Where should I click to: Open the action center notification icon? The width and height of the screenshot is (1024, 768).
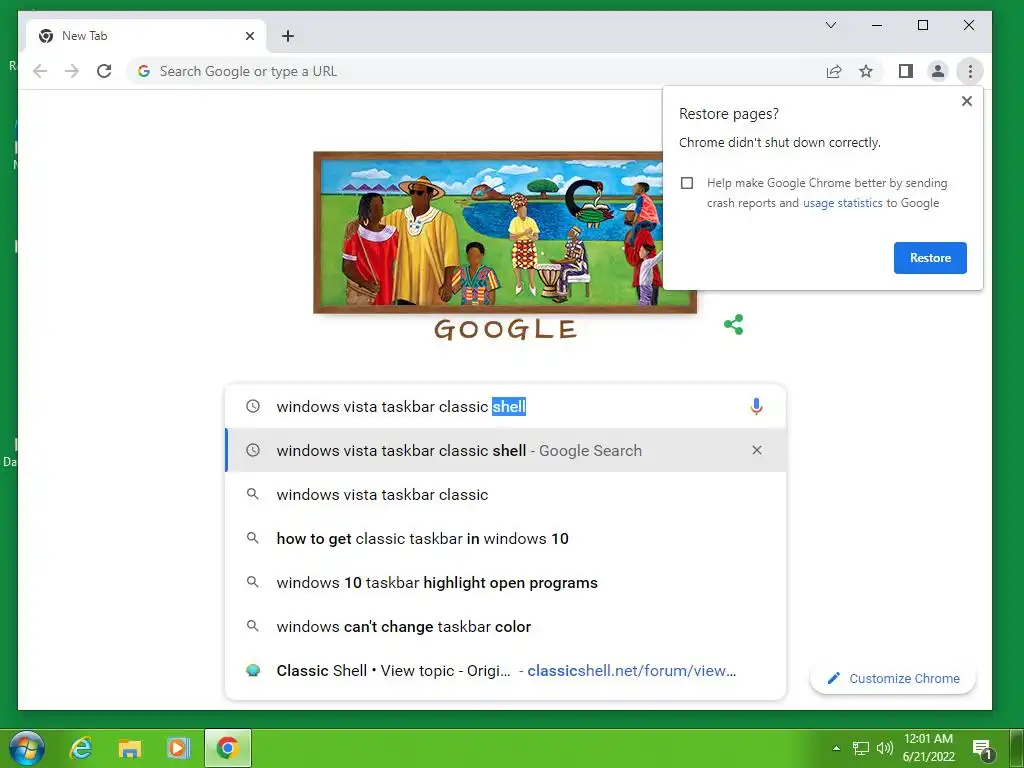pyautogui.click(x=983, y=748)
